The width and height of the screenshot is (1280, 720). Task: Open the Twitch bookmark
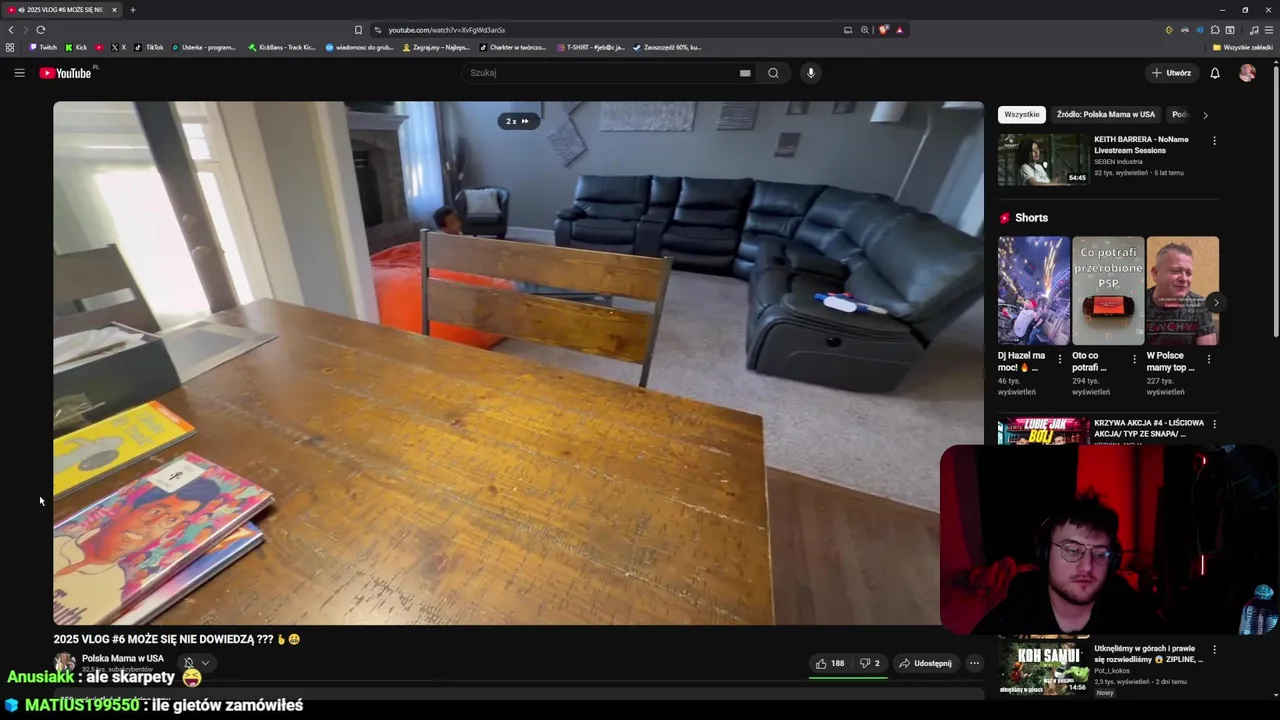tap(43, 47)
